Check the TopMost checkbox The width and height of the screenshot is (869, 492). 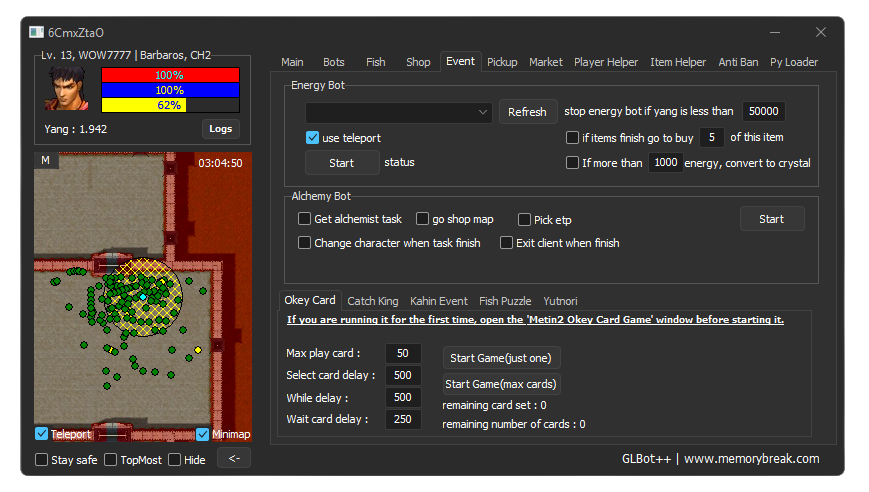point(111,460)
